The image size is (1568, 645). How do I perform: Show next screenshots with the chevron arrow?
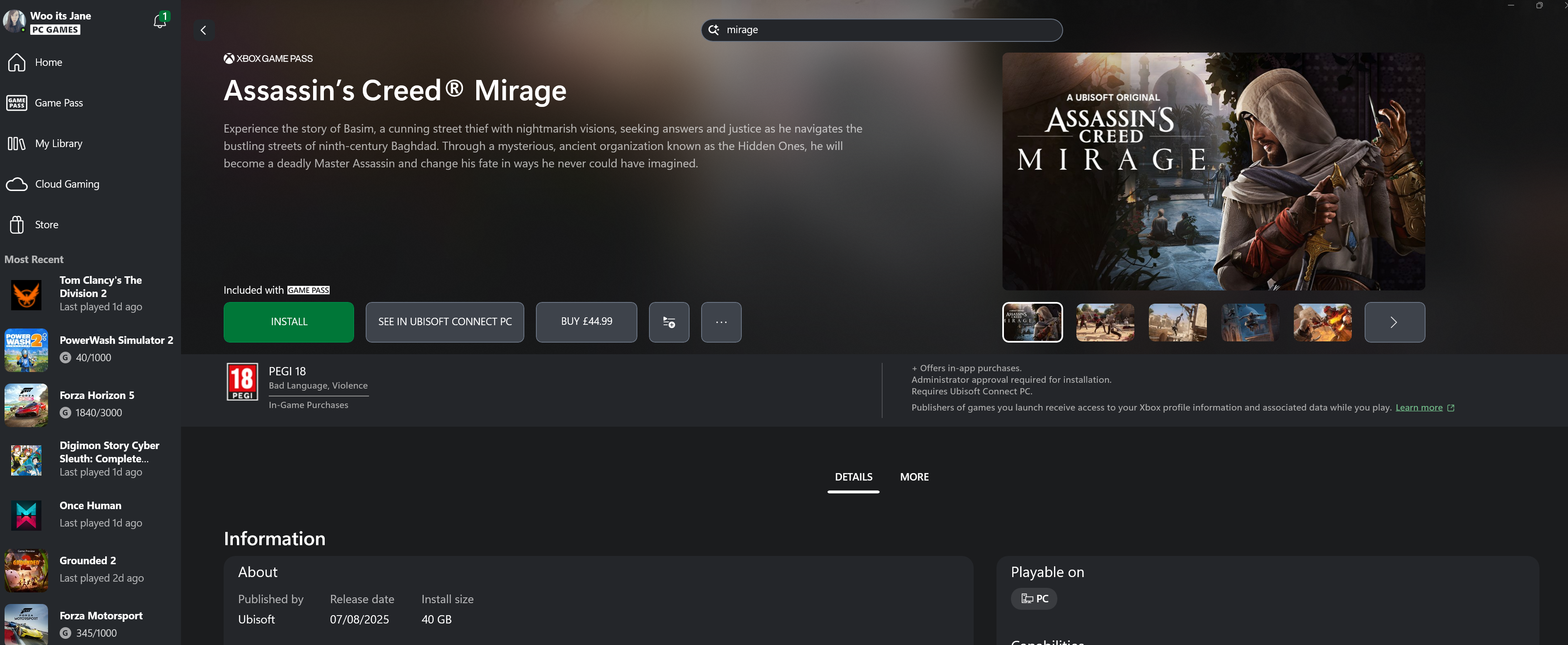1394,321
